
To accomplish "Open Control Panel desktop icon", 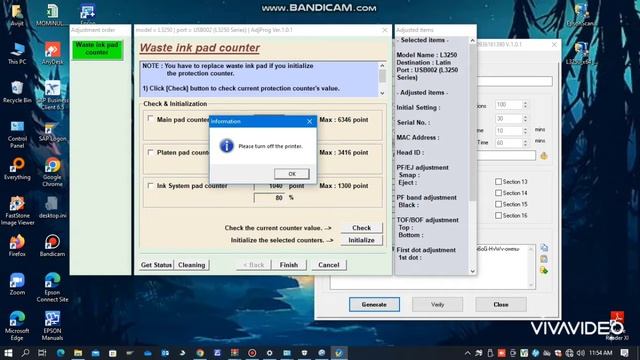I will 17,134.
